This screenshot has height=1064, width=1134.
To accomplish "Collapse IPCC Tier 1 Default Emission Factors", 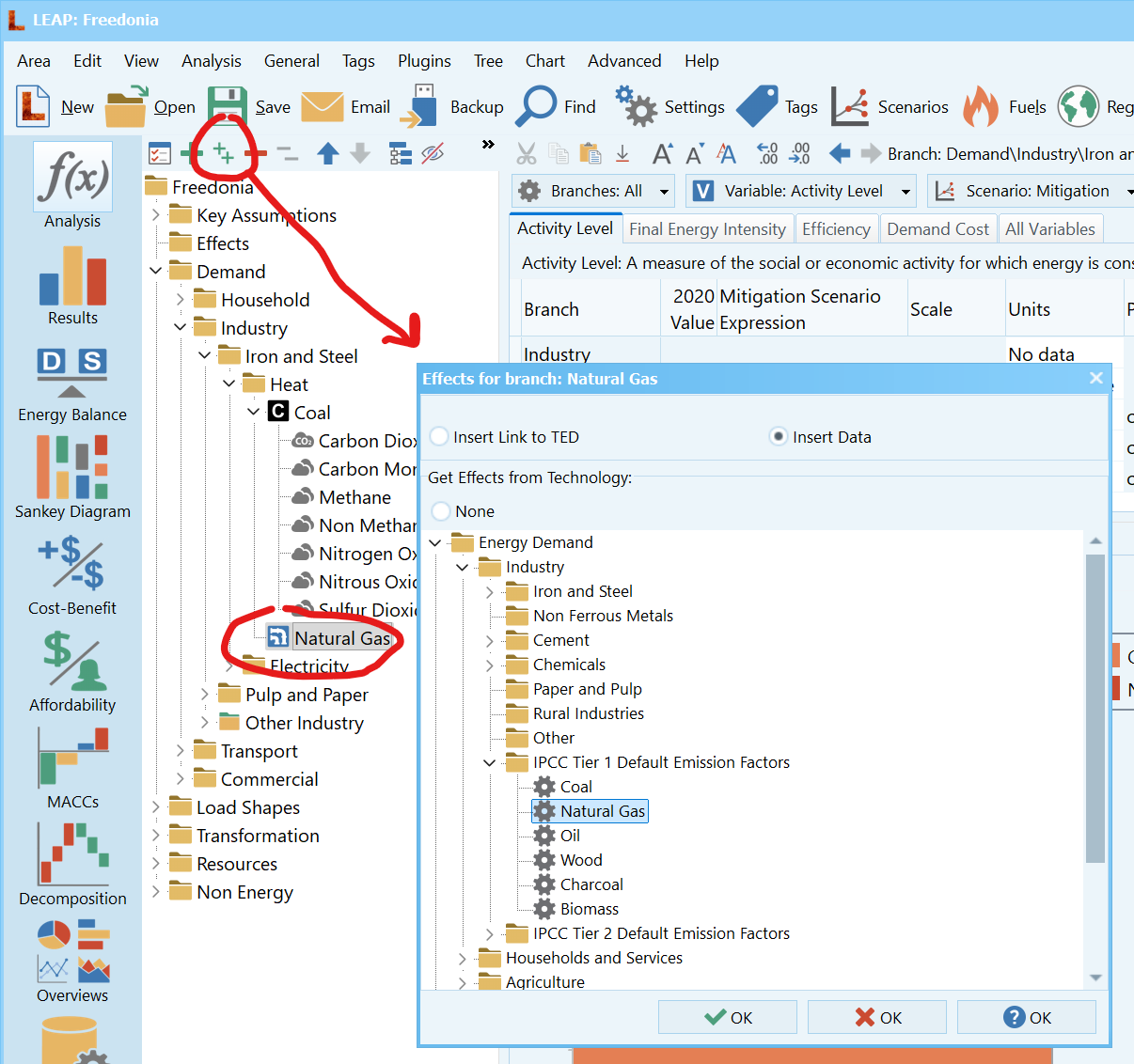I will [x=490, y=763].
